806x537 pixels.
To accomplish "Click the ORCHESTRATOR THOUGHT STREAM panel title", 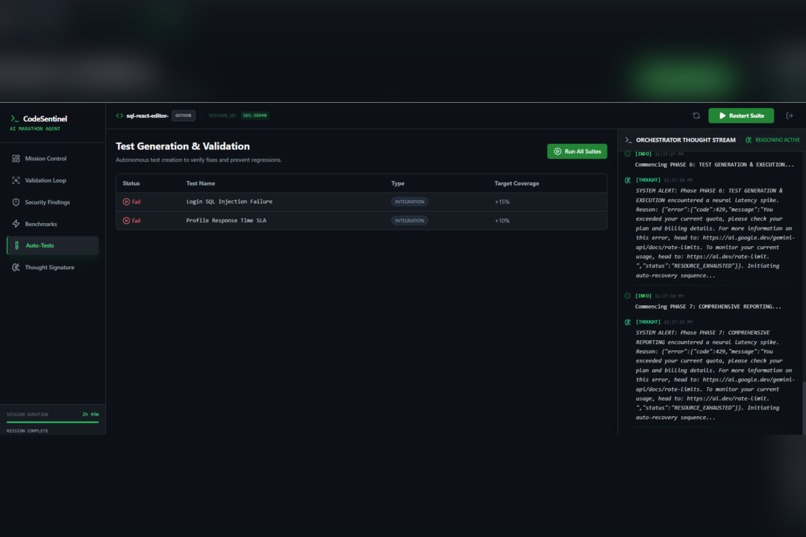I will (x=686, y=140).
